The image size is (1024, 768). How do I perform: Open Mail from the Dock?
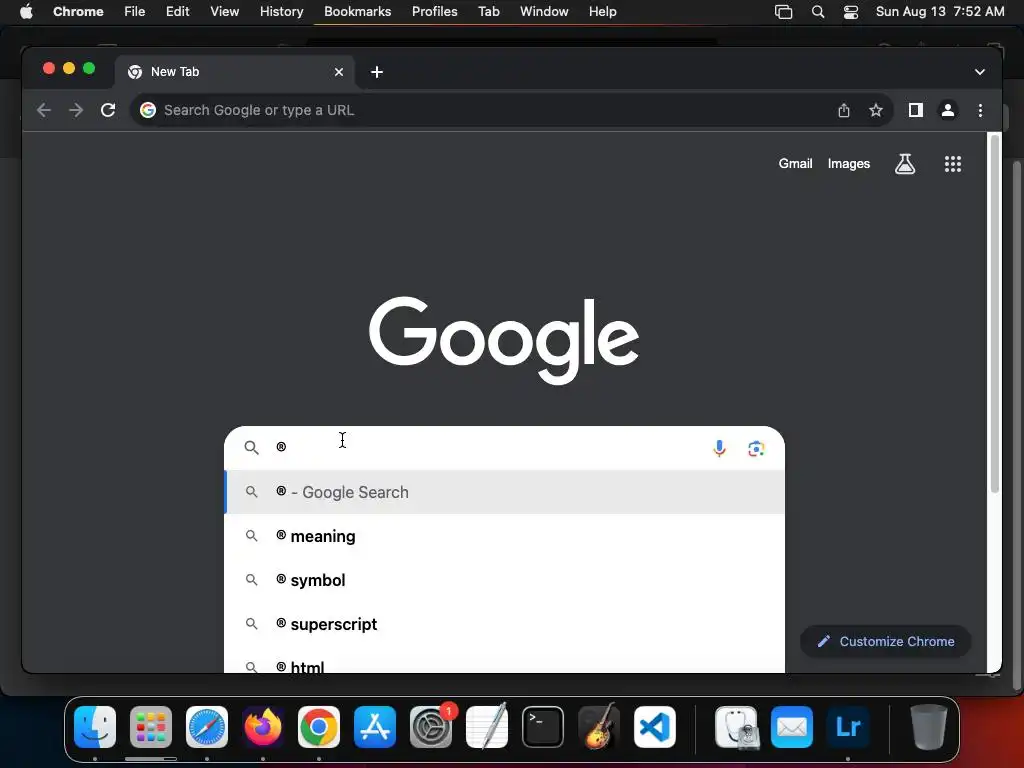point(792,727)
